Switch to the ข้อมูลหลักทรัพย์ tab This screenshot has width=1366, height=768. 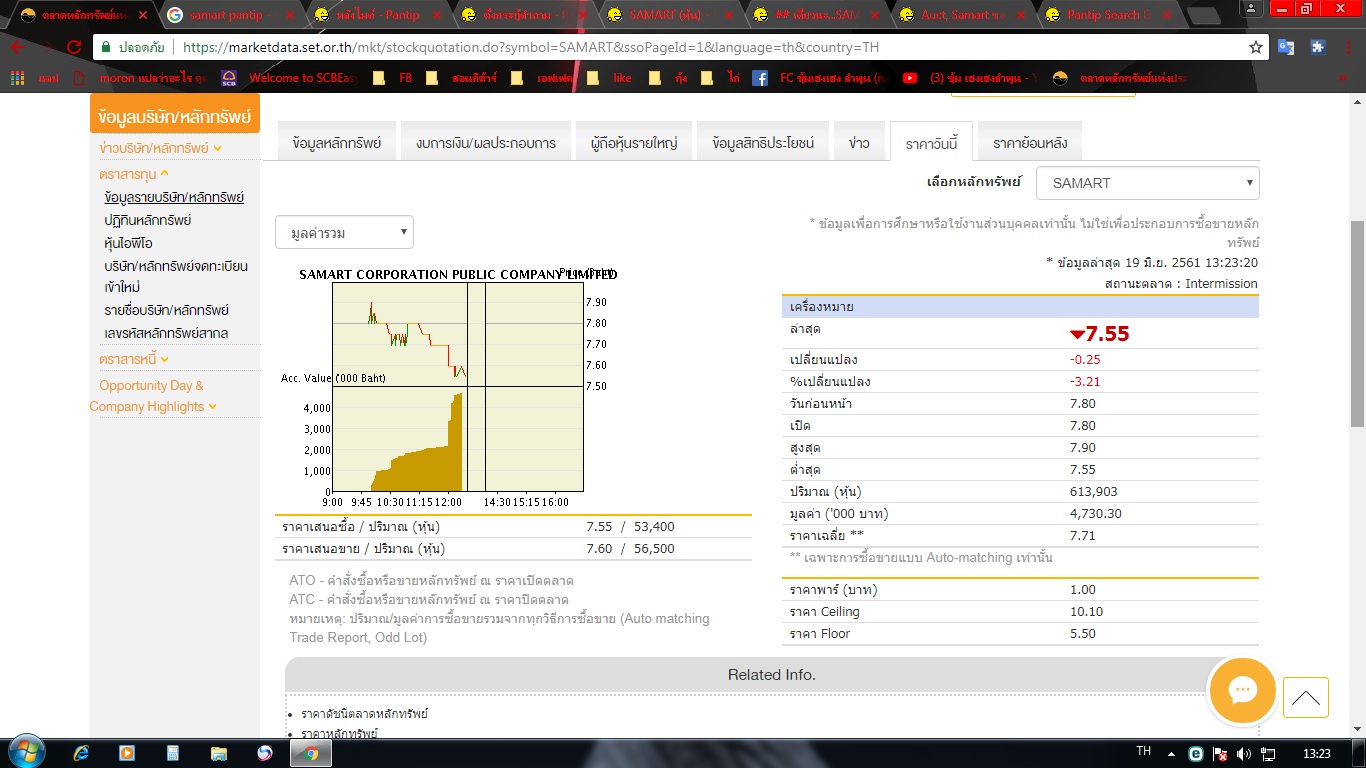tap(337, 143)
